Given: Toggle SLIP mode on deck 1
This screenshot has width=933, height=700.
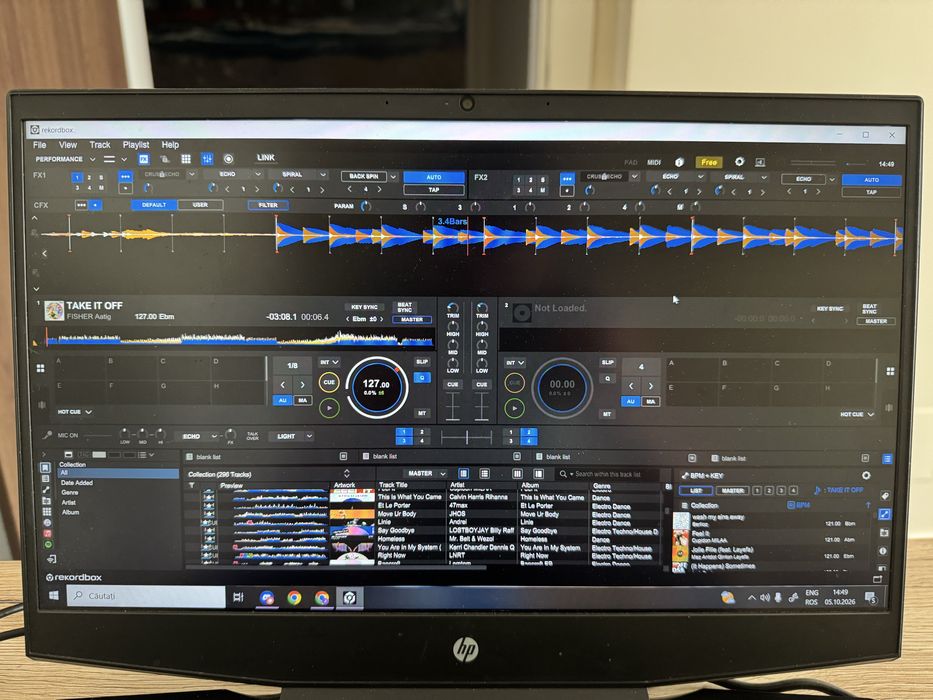Looking at the screenshot, I should coord(422,361).
